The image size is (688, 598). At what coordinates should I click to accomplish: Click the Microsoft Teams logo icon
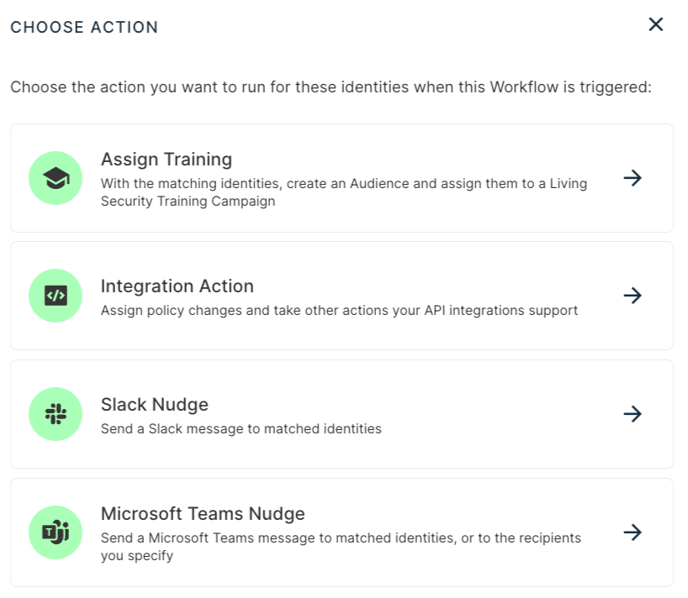click(x=56, y=532)
